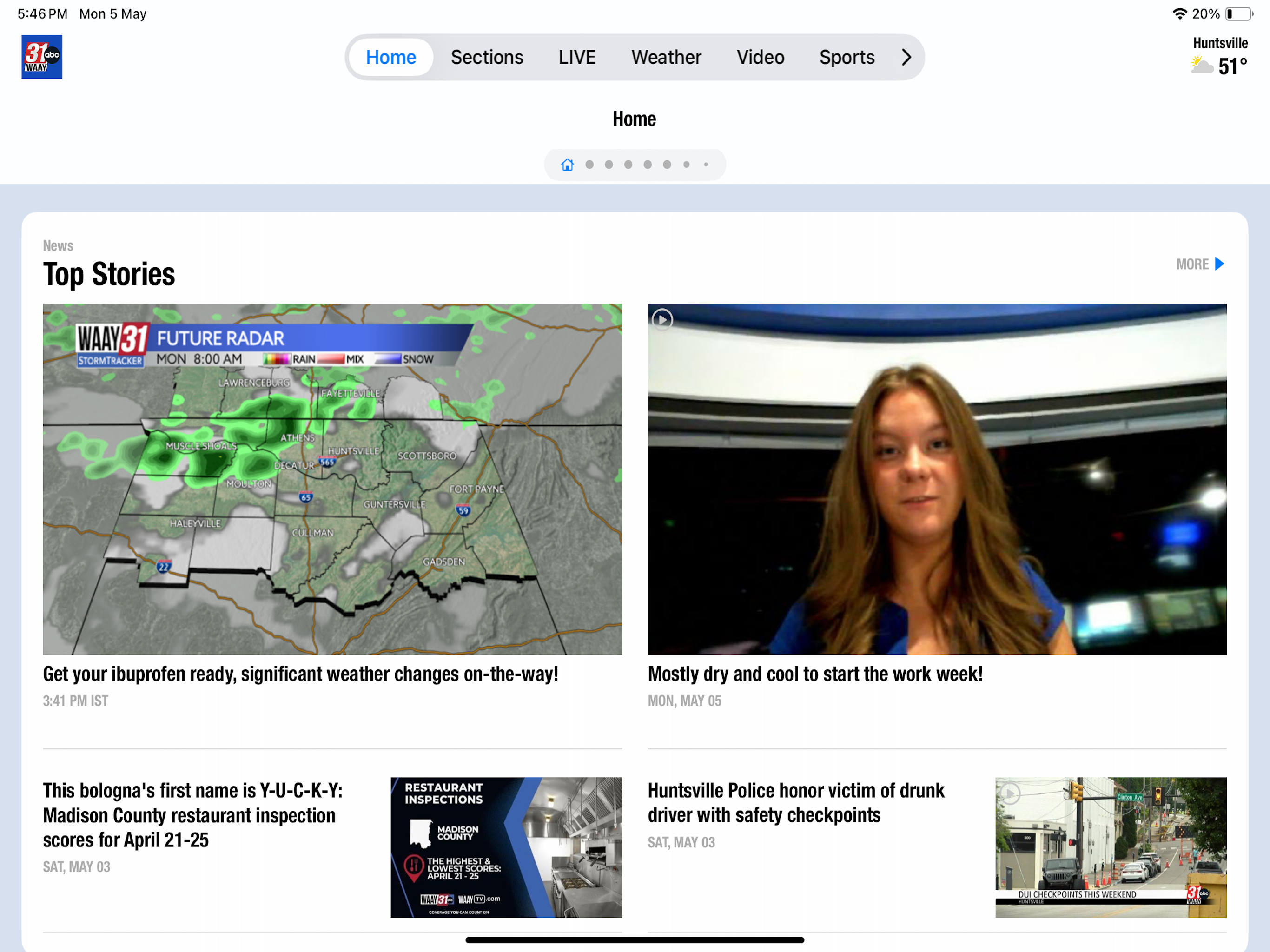This screenshot has height=952, width=1270.
Task: Switch to the Sections tab
Action: (487, 58)
